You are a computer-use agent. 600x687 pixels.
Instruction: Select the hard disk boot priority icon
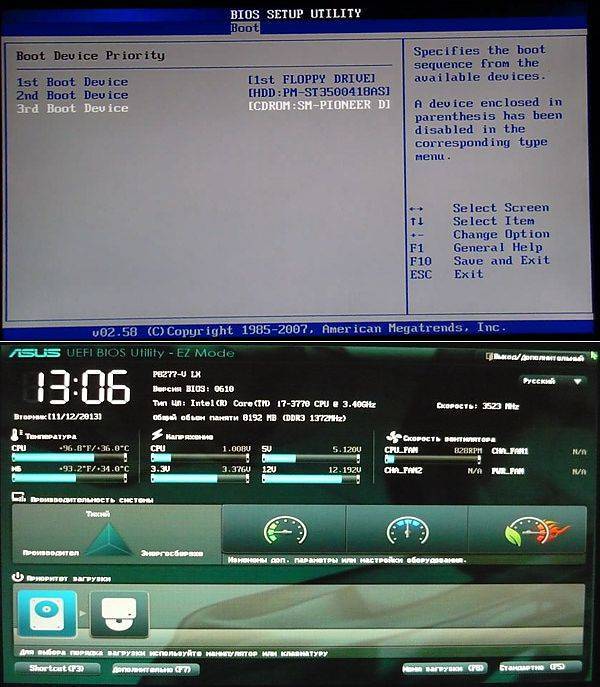point(47,614)
